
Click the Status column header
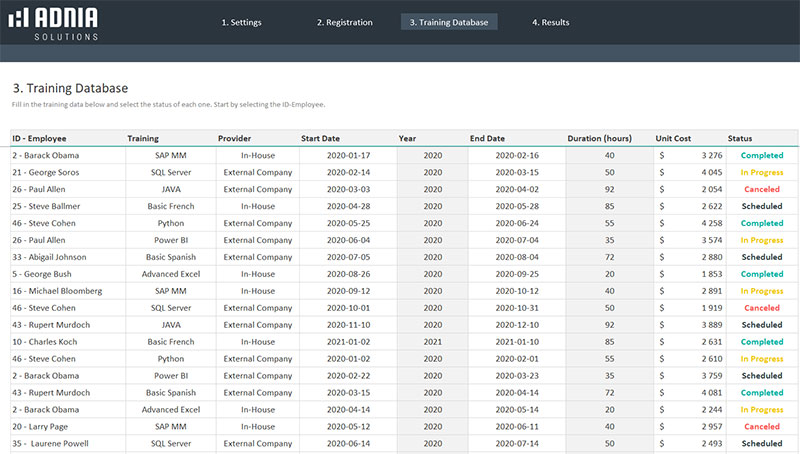click(740, 138)
